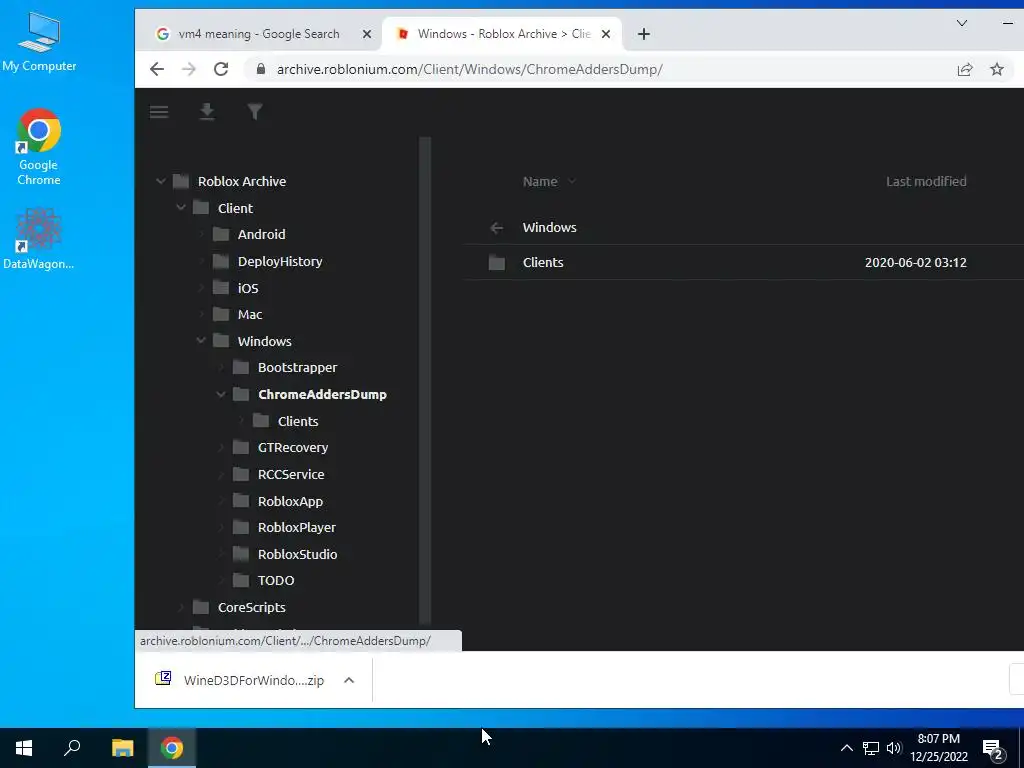
Task: Open the Windows Start menu
Action: click(x=24, y=748)
